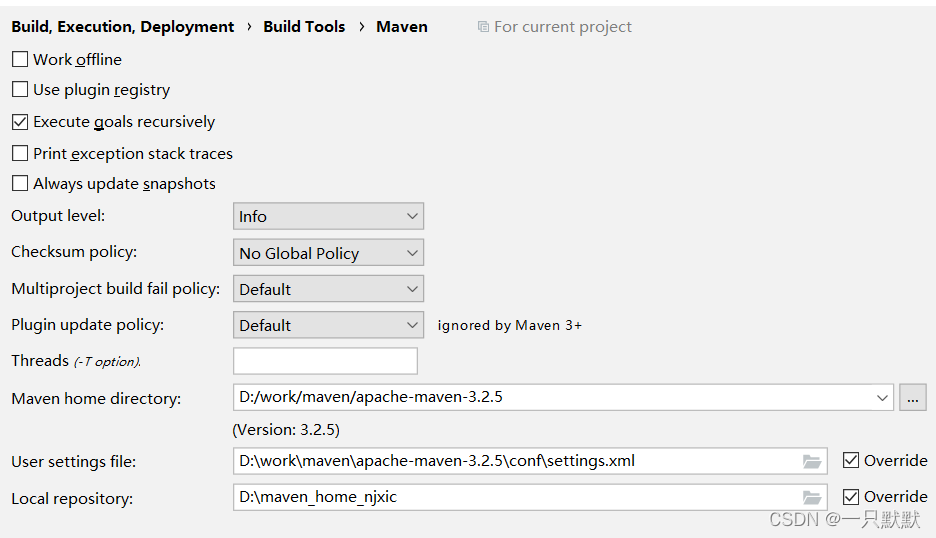936x538 pixels.
Task: Expand the Plugin update policy dropdown
Action: 328,325
